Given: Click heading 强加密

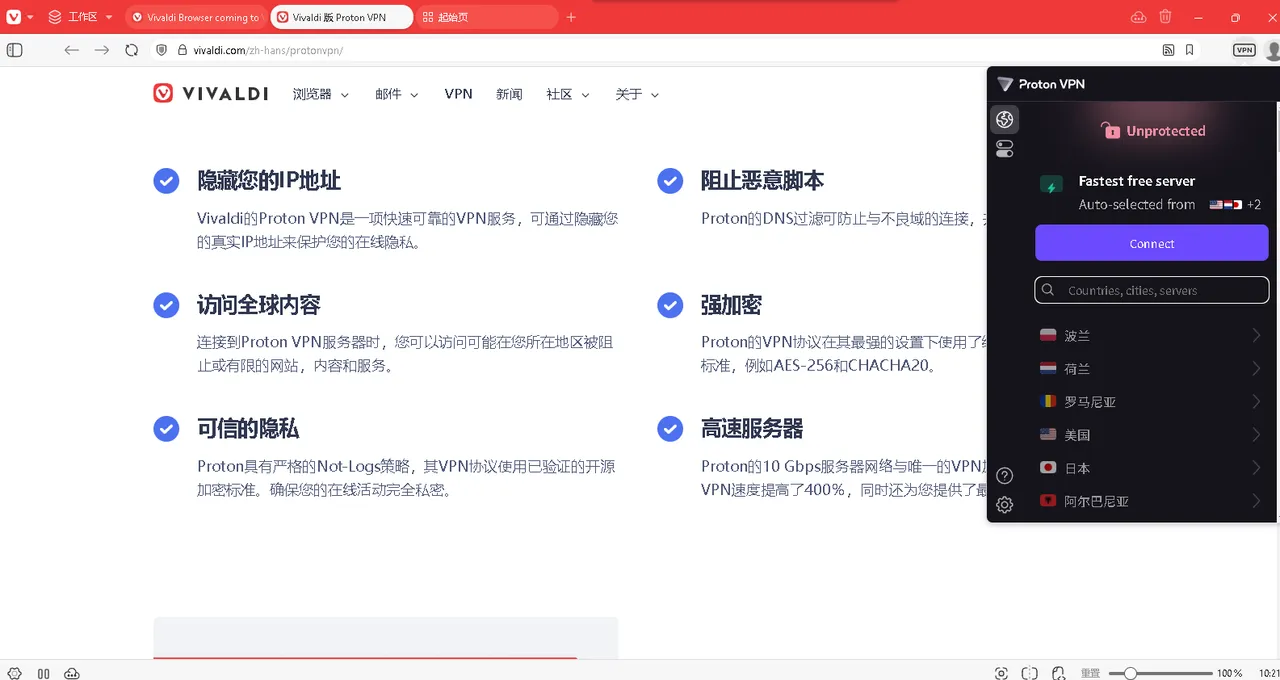Looking at the screenshot, I should click(731, 305).
